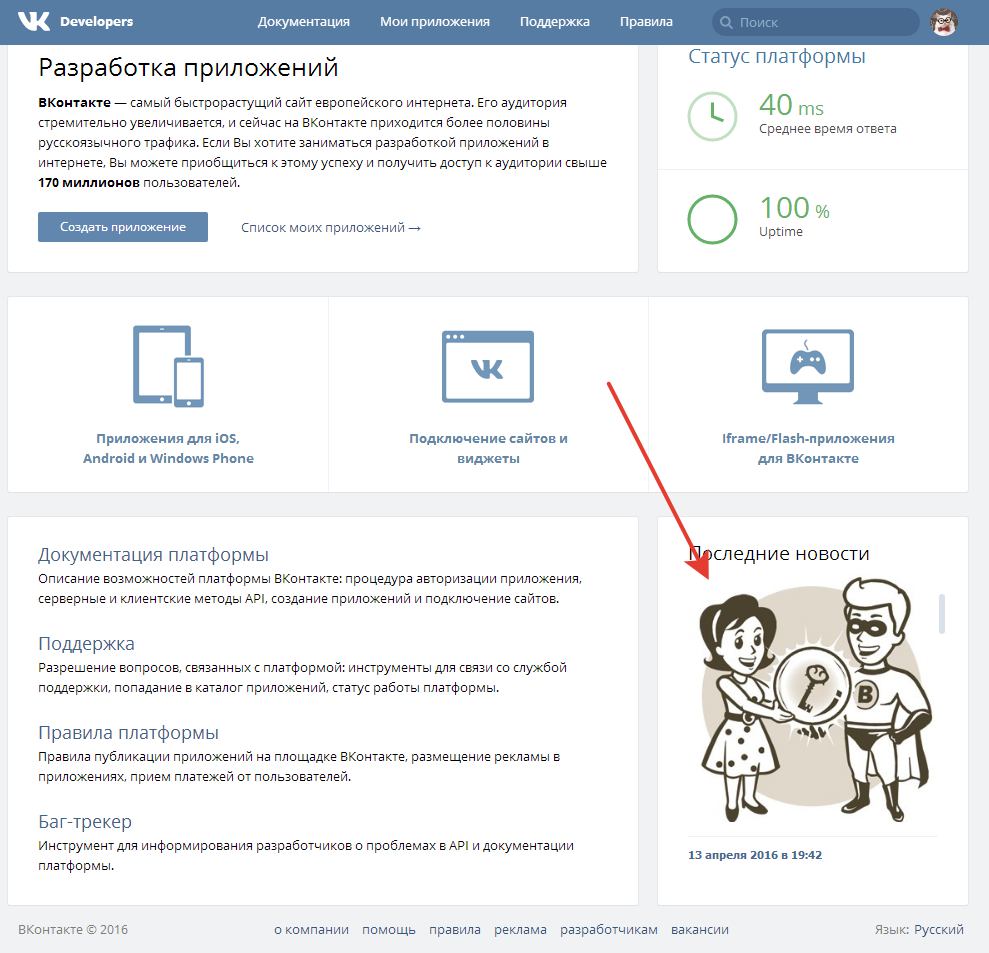This screenshot has width=989, height=953.
Task: Click the Среднее время ответа label
Action: tap(828, 129)
